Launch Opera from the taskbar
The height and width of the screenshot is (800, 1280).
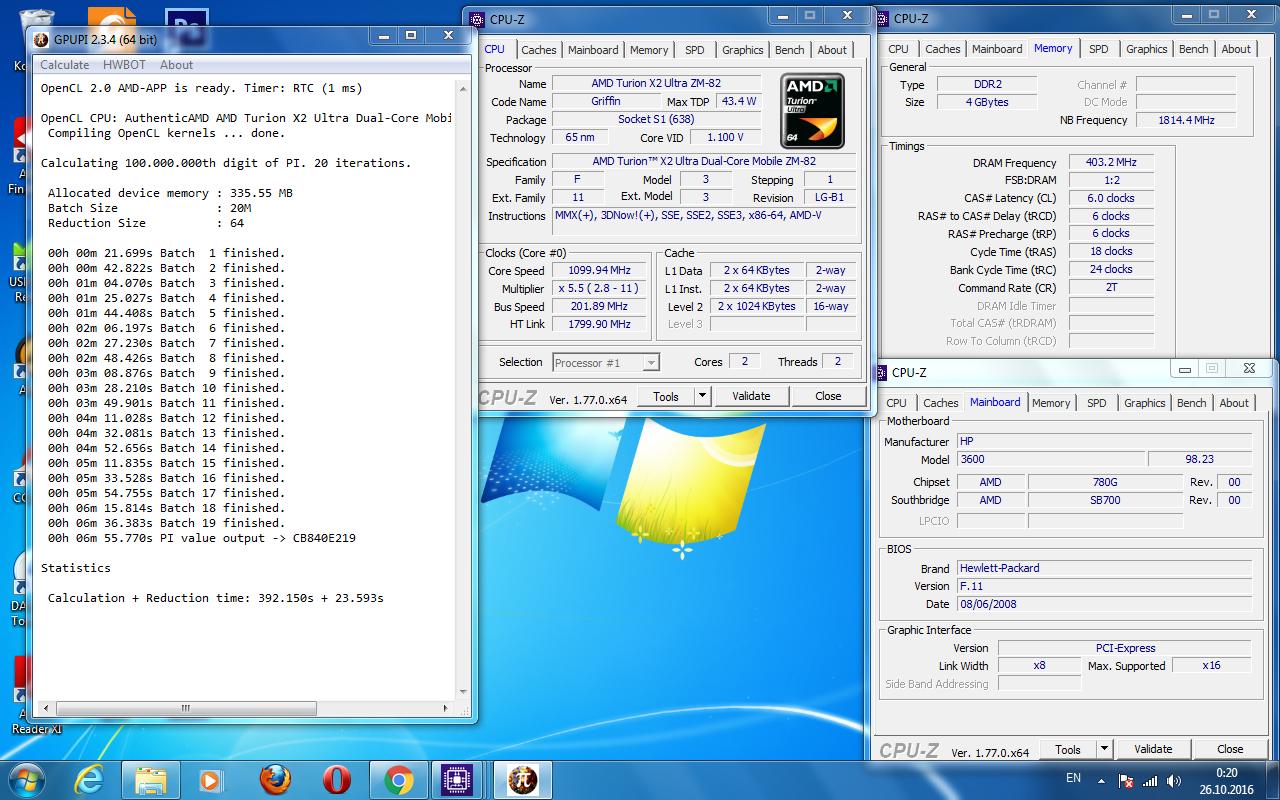(x=337, y=779)
